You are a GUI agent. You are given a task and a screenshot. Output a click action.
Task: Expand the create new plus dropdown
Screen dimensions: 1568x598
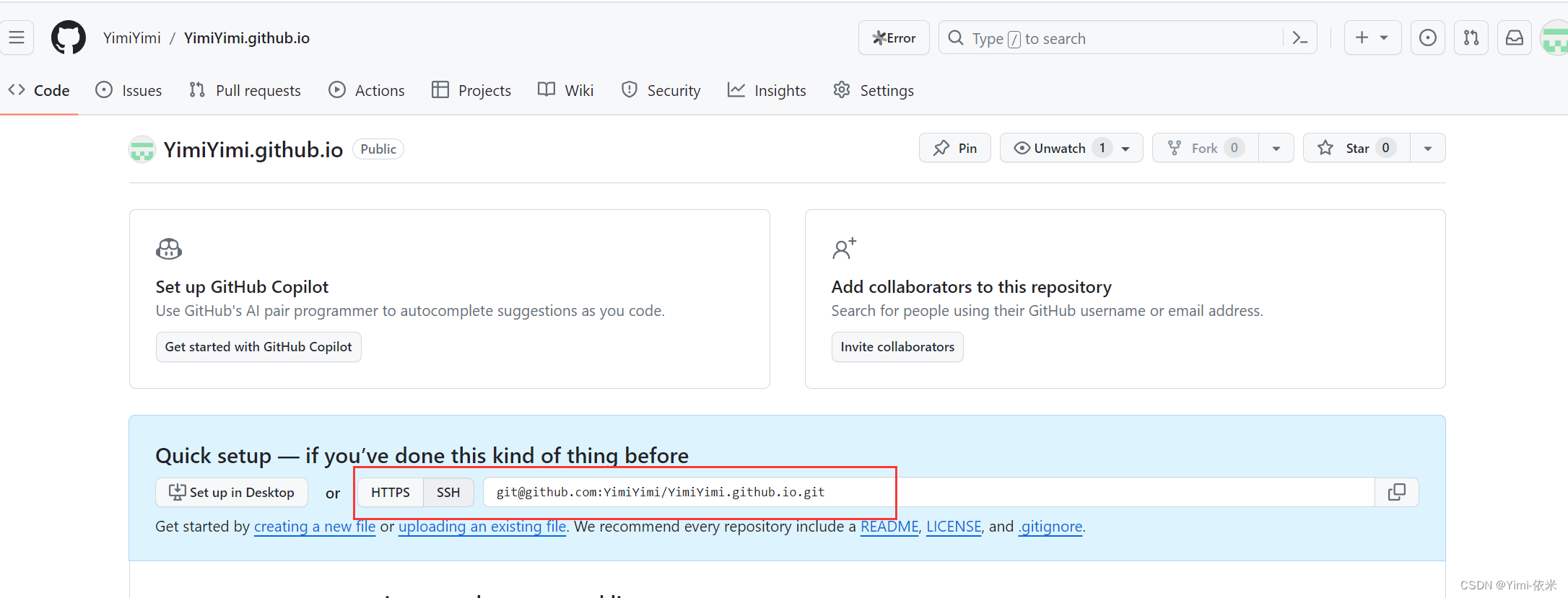tap(1372, 38)
